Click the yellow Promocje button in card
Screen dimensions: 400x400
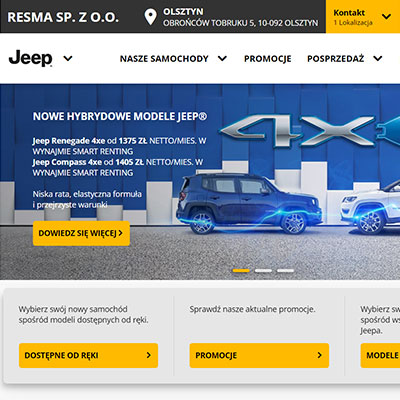[x=259, y=356]
